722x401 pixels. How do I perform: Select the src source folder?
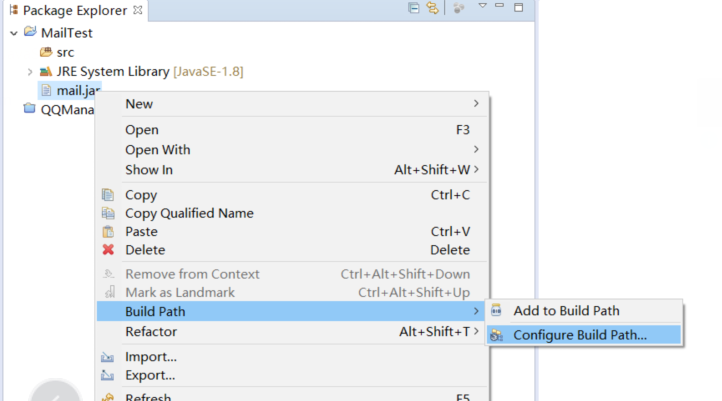point(65,52)
